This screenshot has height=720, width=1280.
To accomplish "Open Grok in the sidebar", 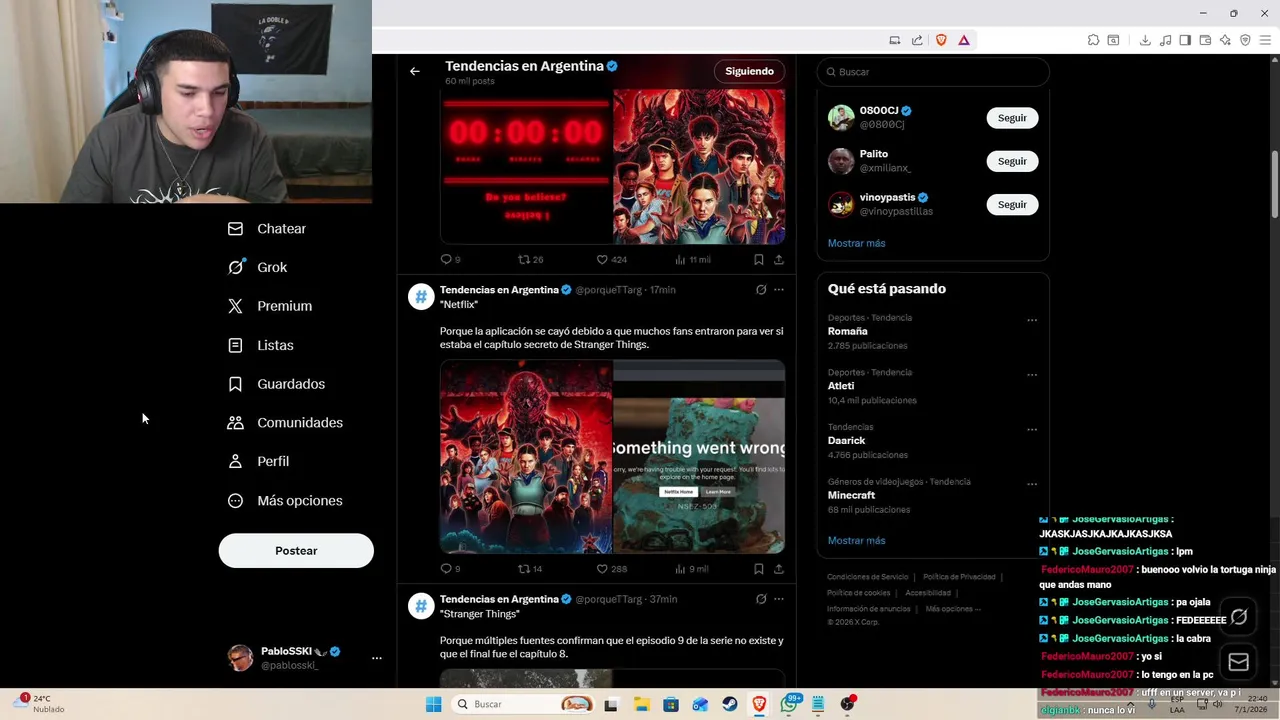I will pos(258,267).
